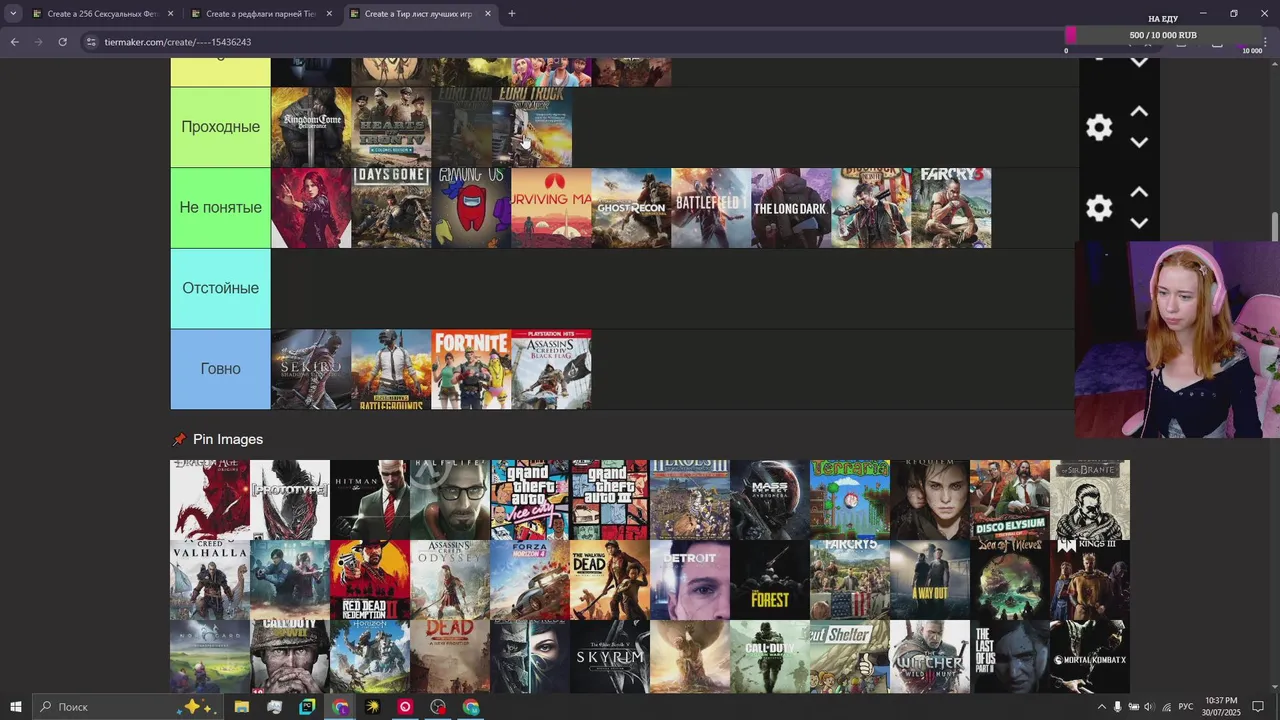Pick The Witcher Wild Hunt image
The width and height of the screenshot is (1280, 720).
[930, 657]
